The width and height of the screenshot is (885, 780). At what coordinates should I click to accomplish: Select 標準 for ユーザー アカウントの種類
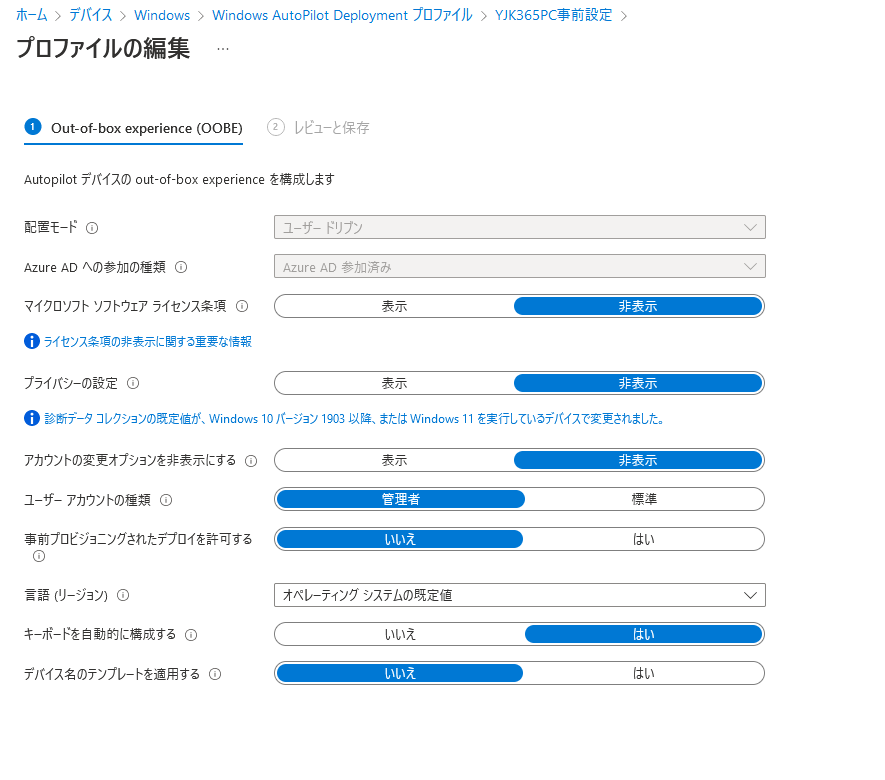point(644,499)
